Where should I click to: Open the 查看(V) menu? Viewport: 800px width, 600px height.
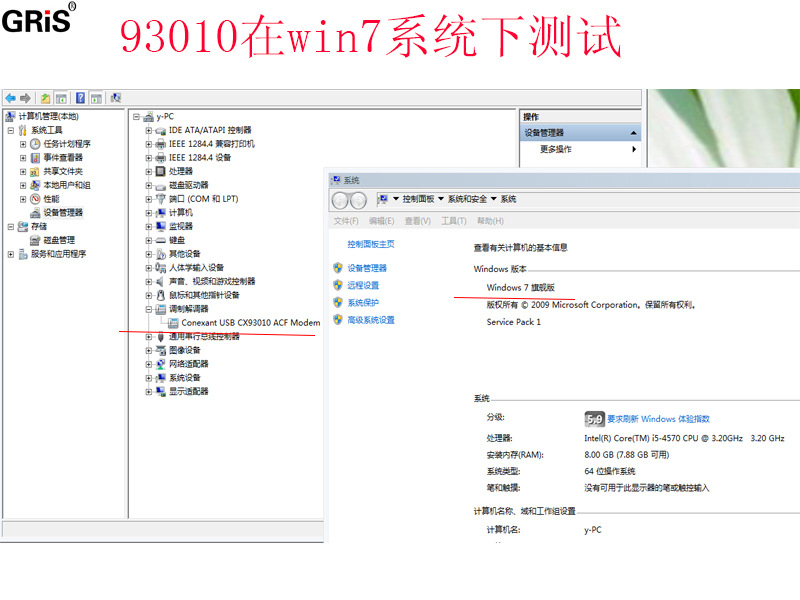(418, 221)
